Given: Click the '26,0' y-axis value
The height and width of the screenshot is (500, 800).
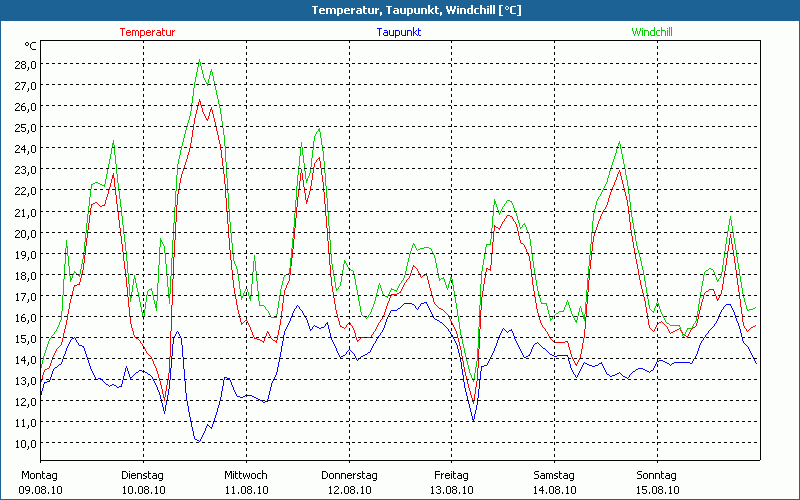Looking at the screenshot, I should (26, 107).
